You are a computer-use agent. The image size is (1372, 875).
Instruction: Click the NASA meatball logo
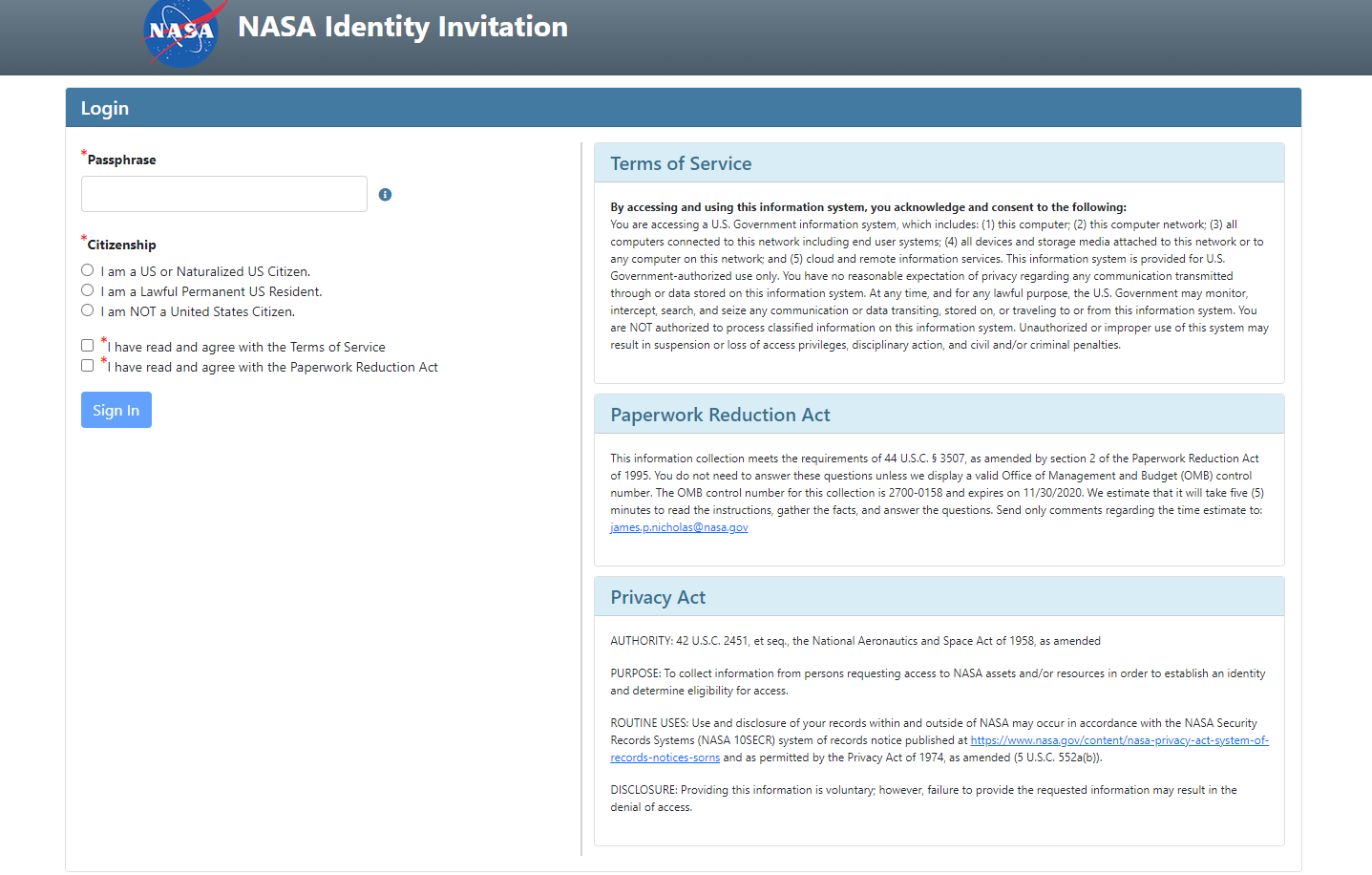point(182,32)
